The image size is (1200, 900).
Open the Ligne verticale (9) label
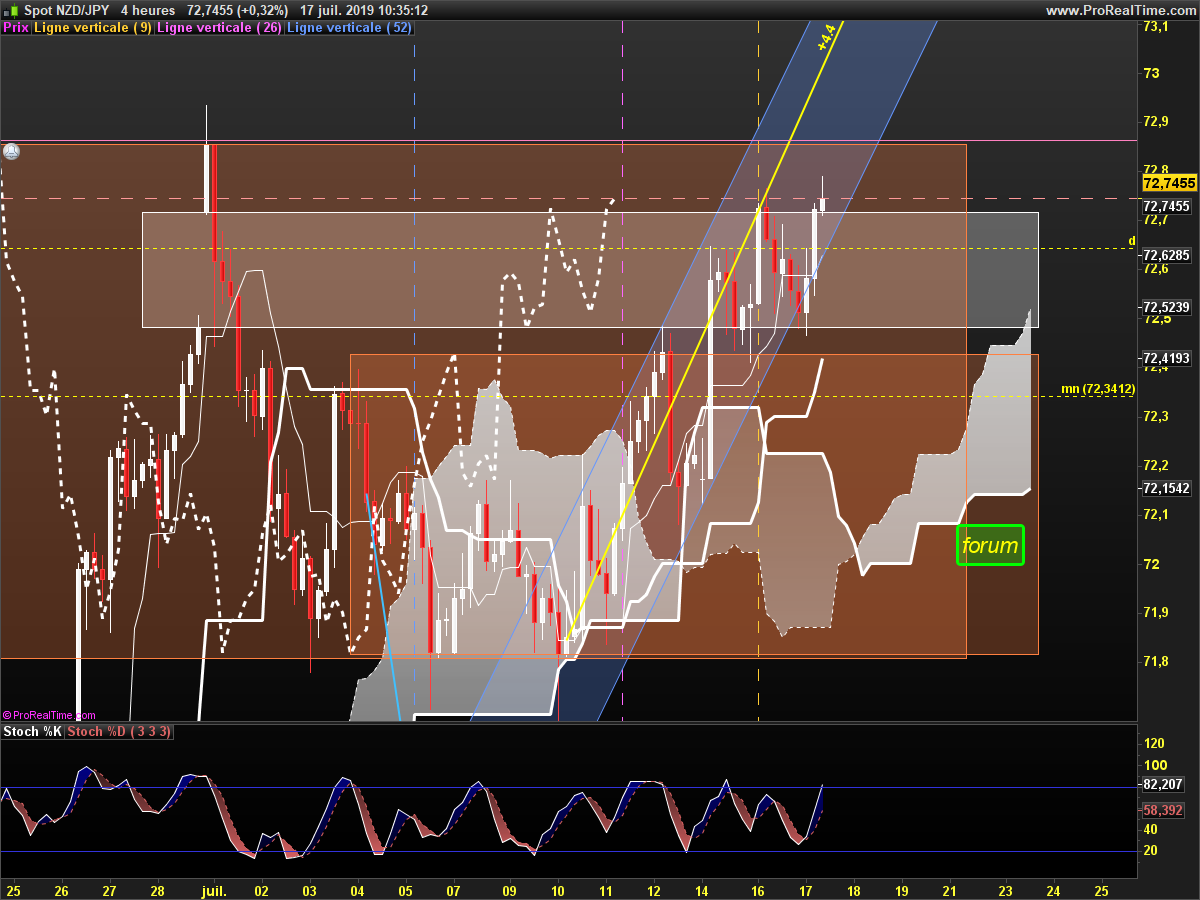[x=93, y=28]
